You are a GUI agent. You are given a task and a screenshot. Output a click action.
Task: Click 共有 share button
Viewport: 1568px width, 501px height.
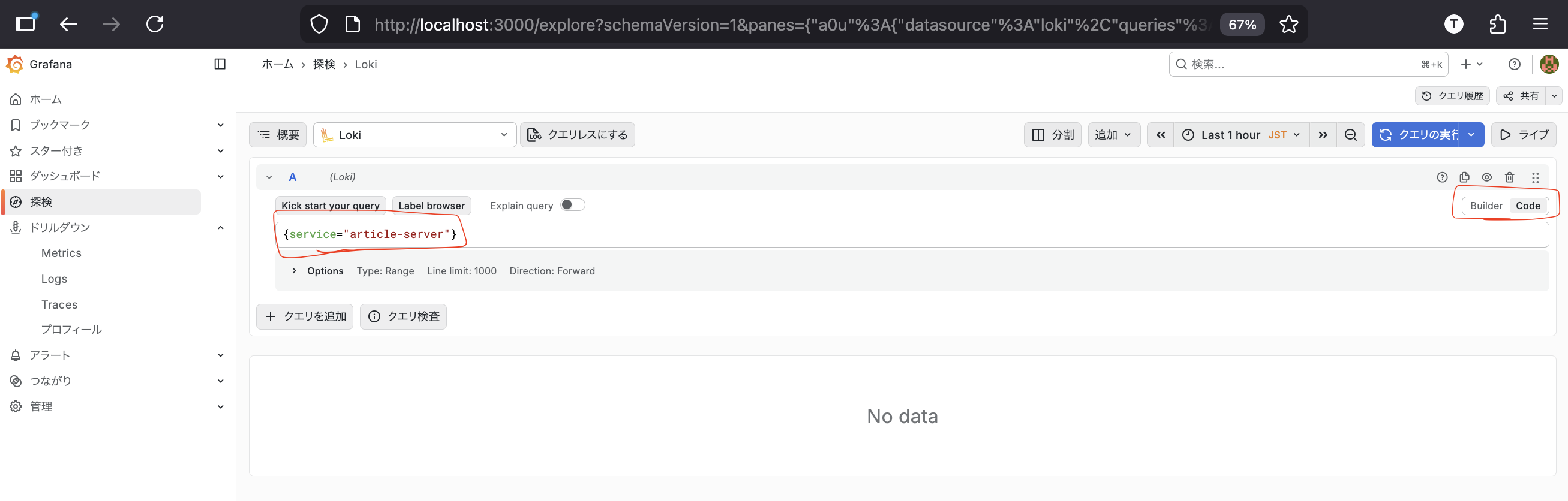(1521, 96)
